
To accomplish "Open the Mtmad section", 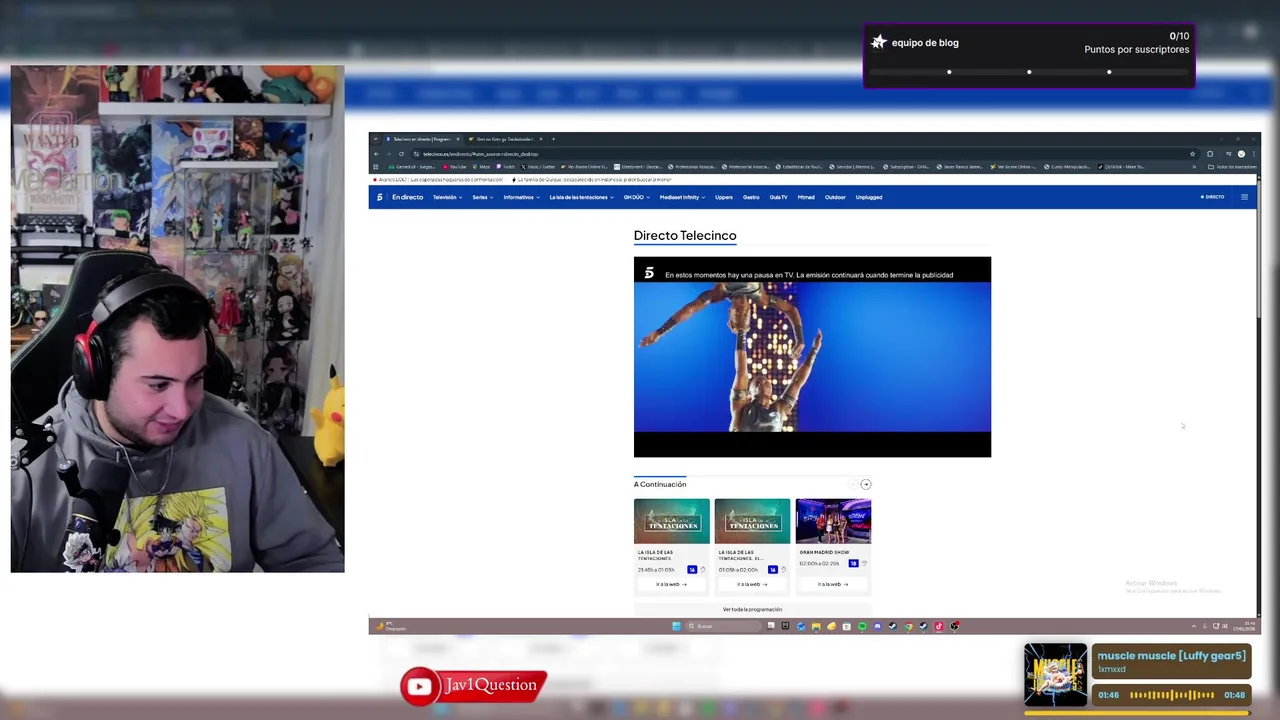I will [806, 197].
